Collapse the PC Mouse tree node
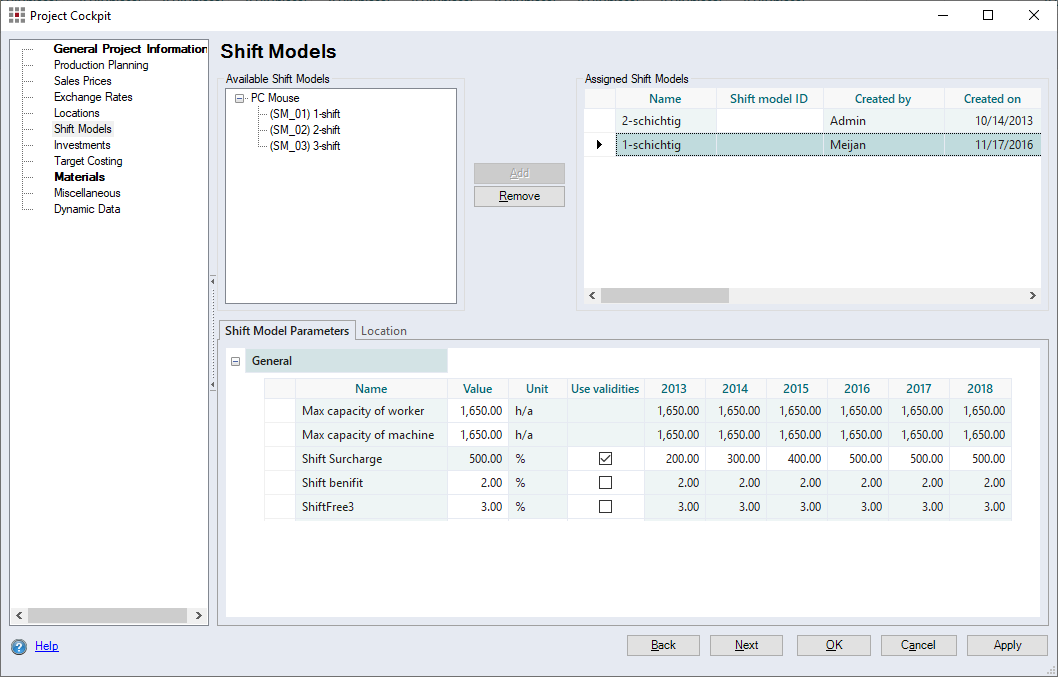The image size is (1058, 677). point(240,98)
